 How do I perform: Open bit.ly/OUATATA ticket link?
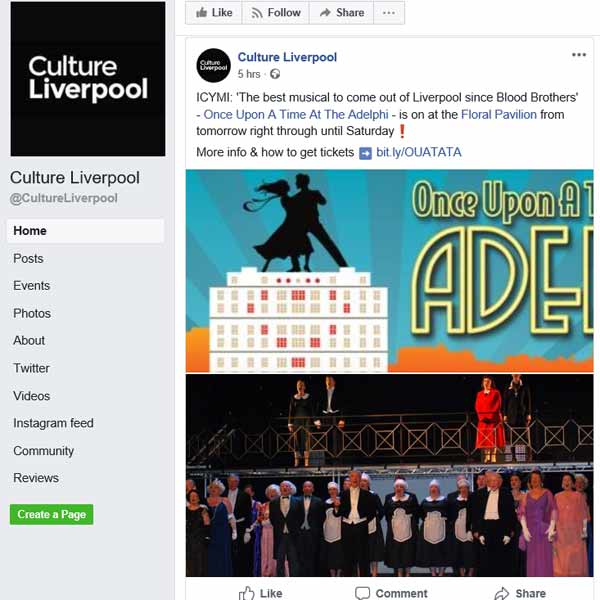[419, 152]
